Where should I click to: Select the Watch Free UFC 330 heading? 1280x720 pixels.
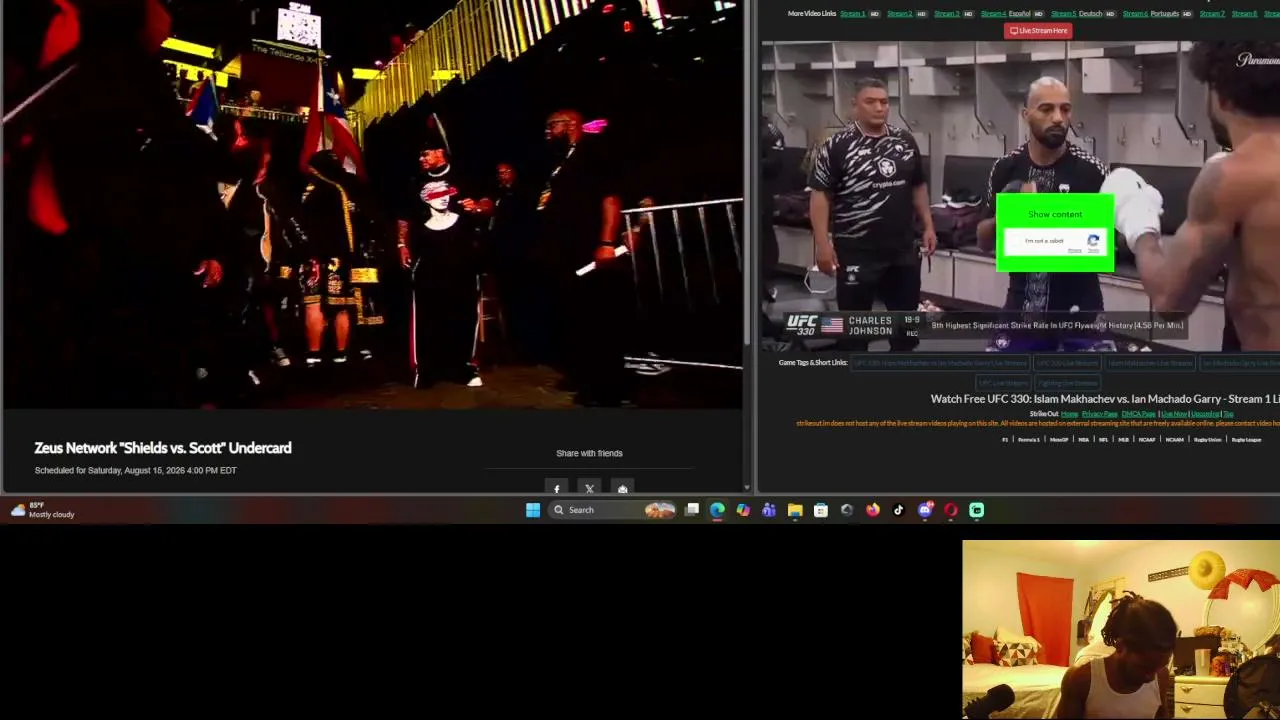click(x=1105, y=399)
